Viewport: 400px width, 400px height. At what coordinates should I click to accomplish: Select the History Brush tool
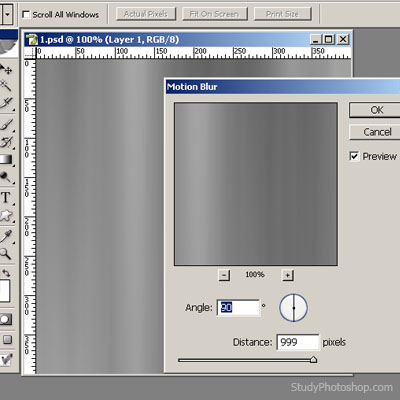point(6,142)
